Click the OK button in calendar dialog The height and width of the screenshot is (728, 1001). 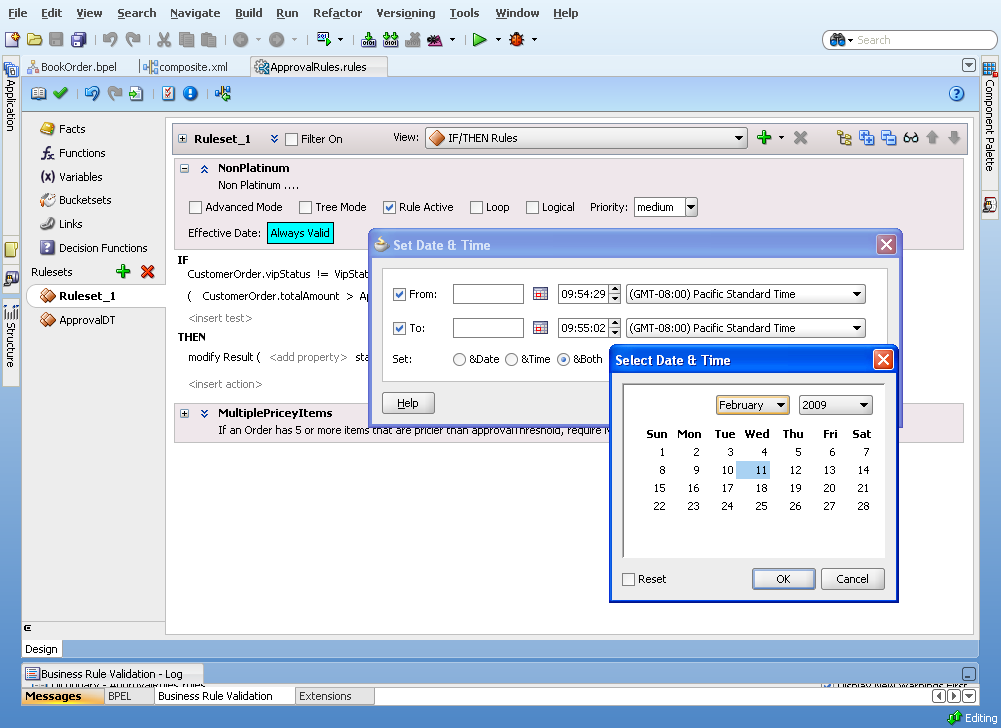783,579
